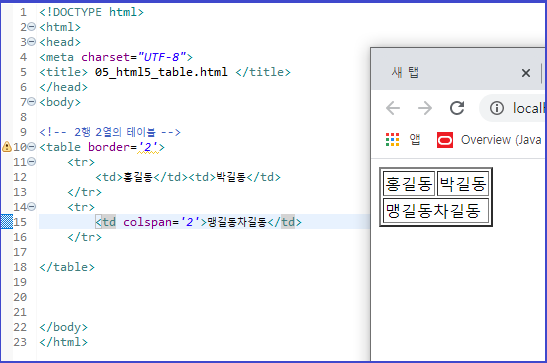
Task: Click the </tr> tag on line 13
Action: [x=84, y=192]
